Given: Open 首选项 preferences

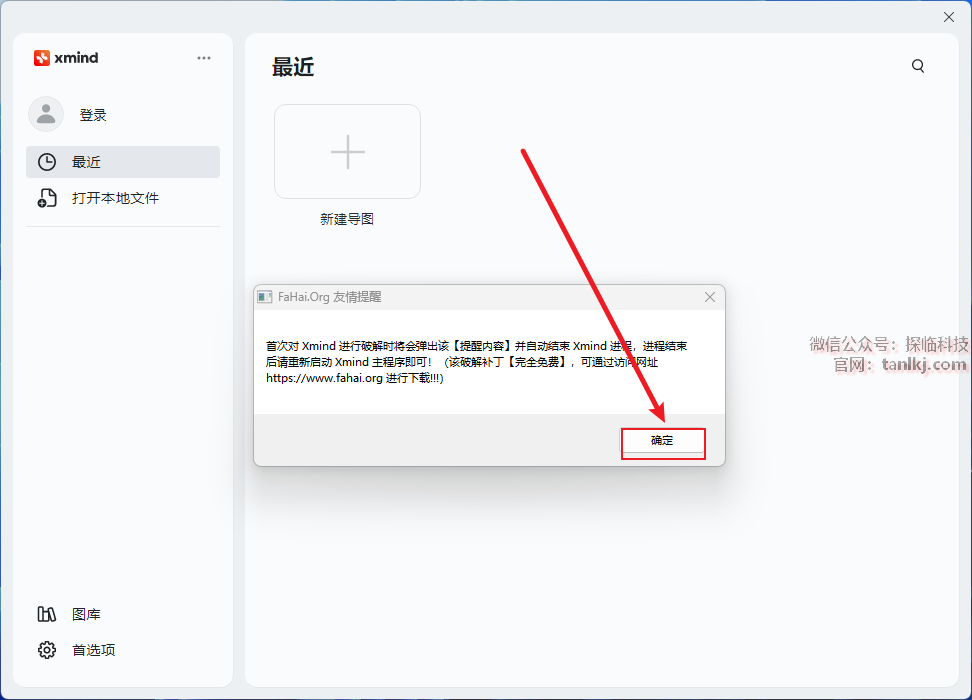Looking at the screenshot, I should pyautogui.click(x=94, y=650).
